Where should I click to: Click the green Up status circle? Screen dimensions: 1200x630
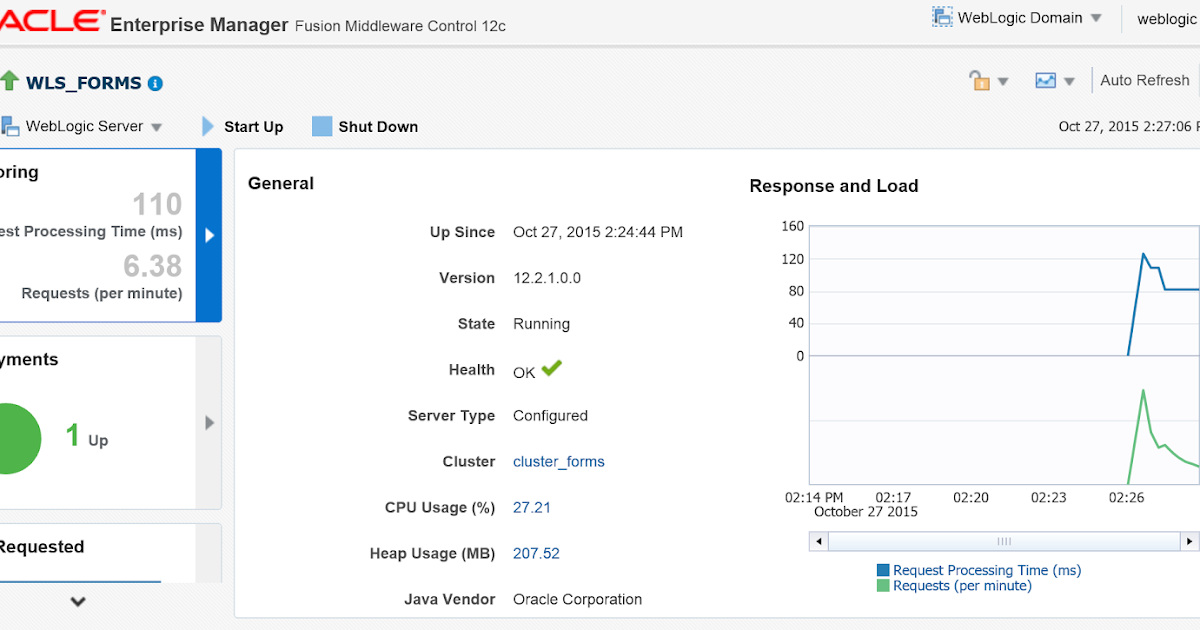click(15, 437)
